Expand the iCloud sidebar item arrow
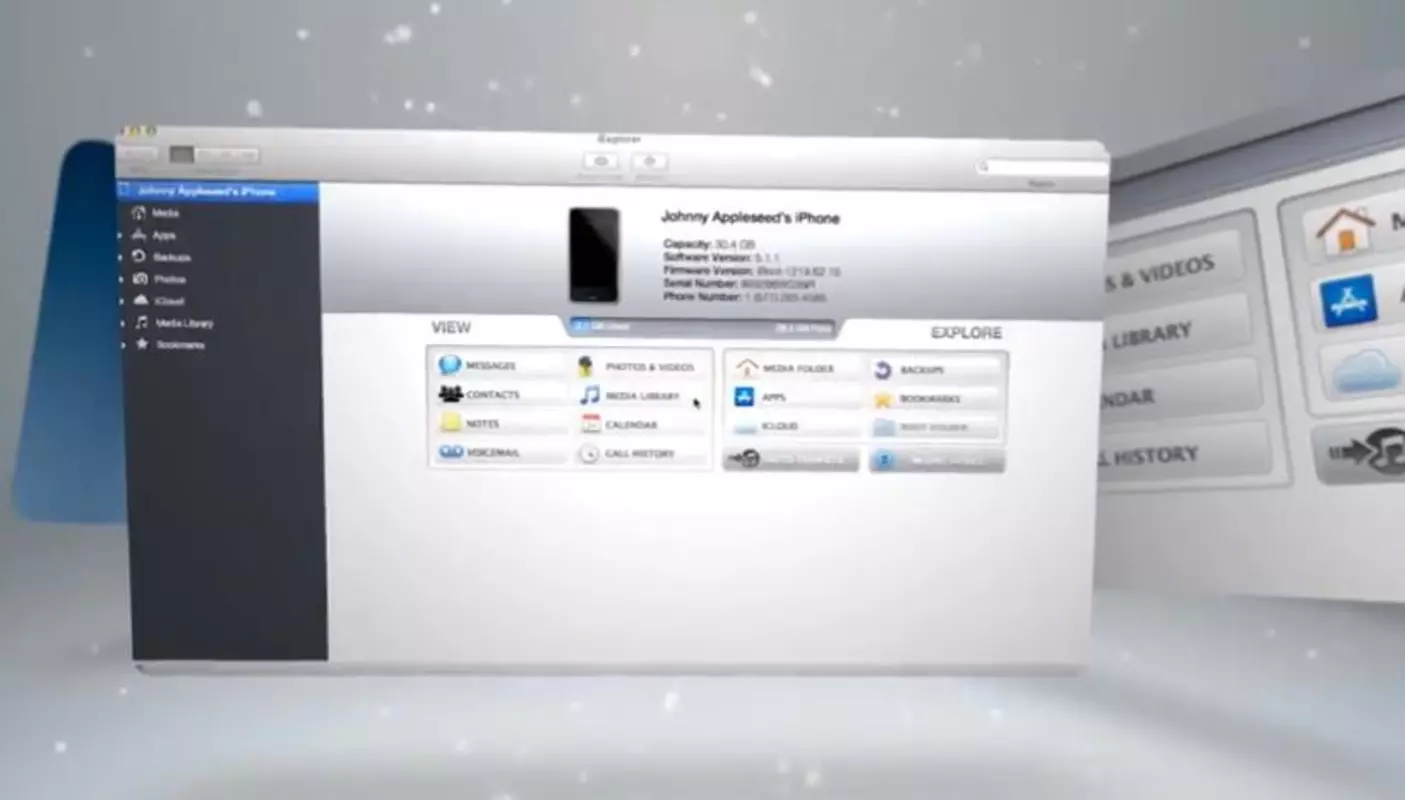This screenshot has height=800, width=1405. click(122, 301)
